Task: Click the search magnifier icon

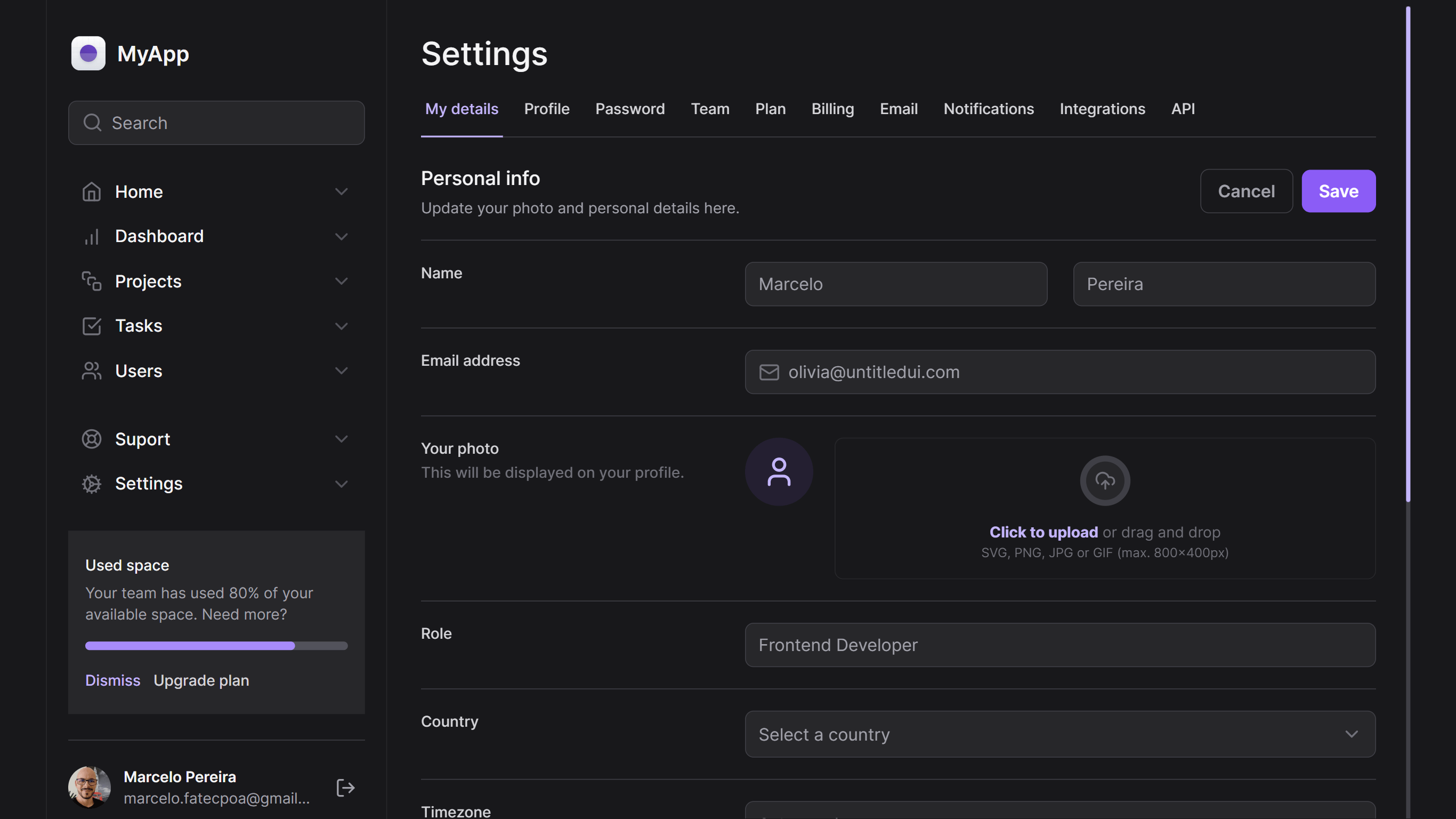Action: (92, 123)
